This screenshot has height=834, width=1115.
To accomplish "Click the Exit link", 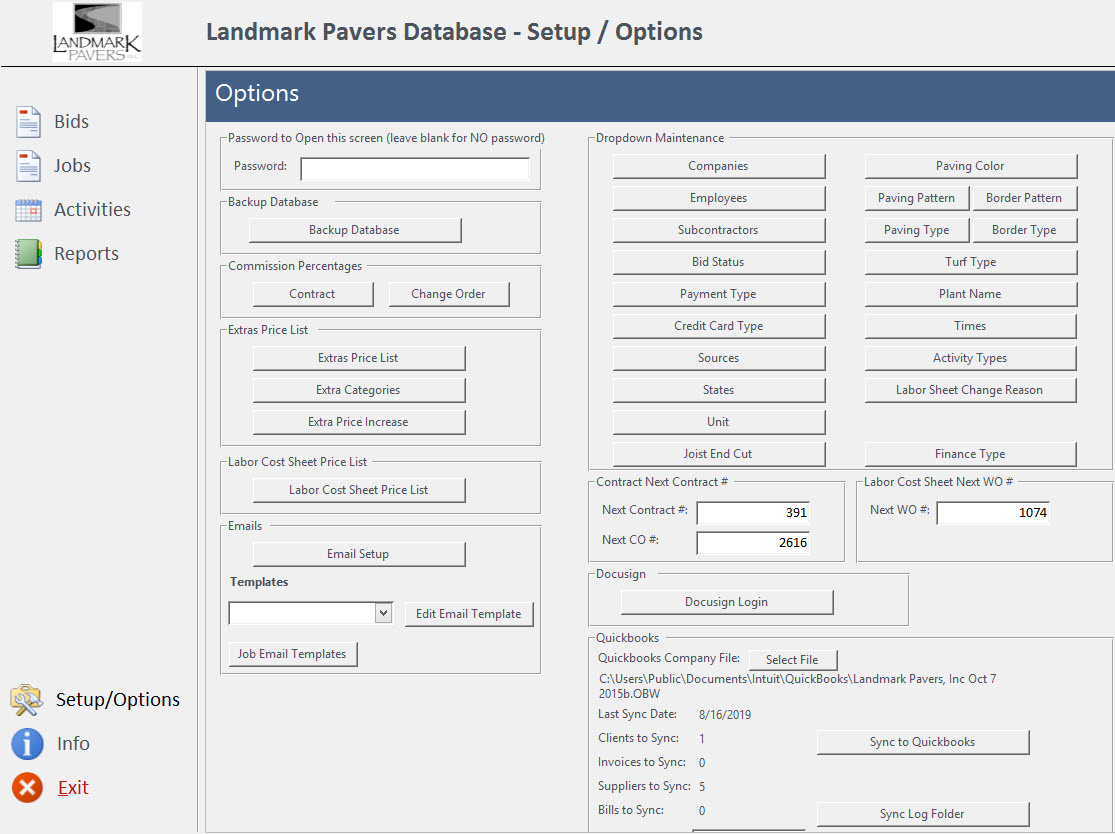I will click(73, 788).
